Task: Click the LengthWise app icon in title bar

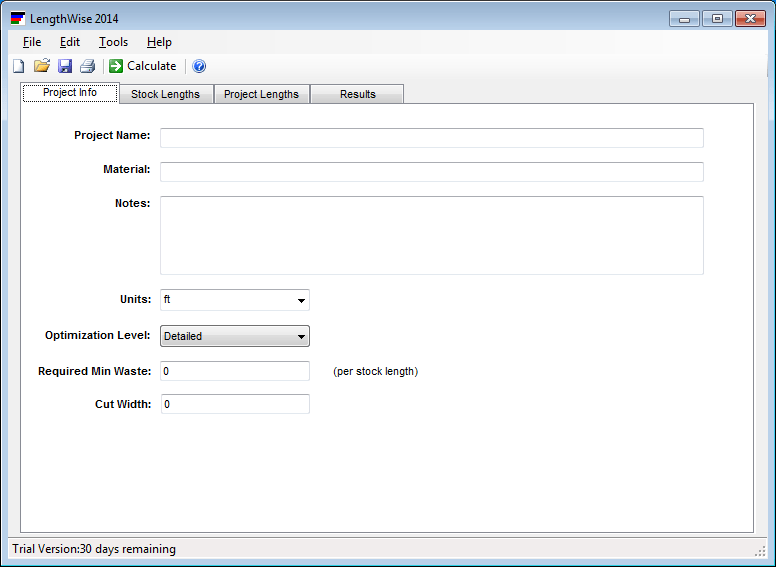Action: [18, 19]
